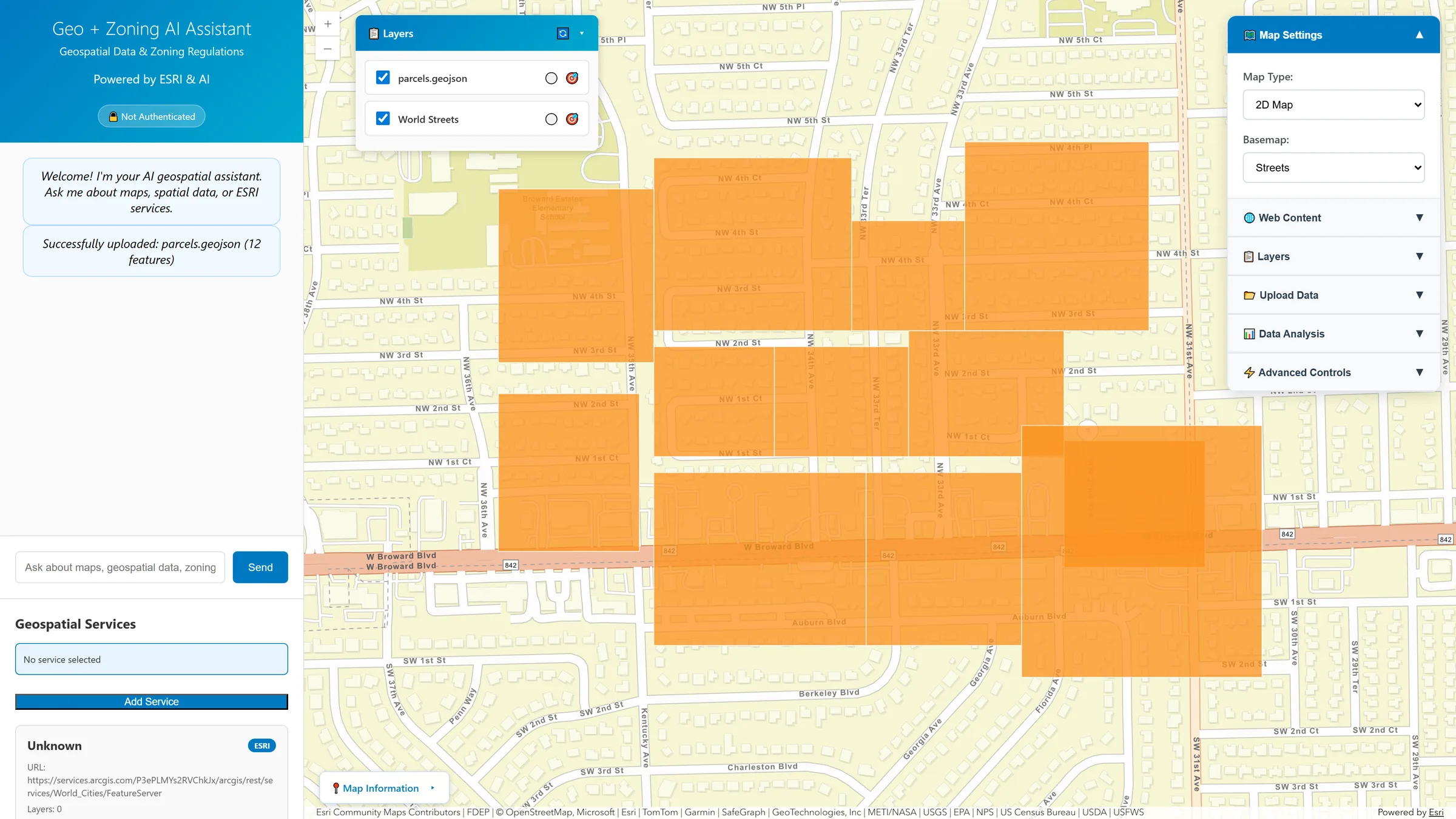Screen dimensions: 1456x819
Task: Click the Add Service button
Action: pos(152,702)
